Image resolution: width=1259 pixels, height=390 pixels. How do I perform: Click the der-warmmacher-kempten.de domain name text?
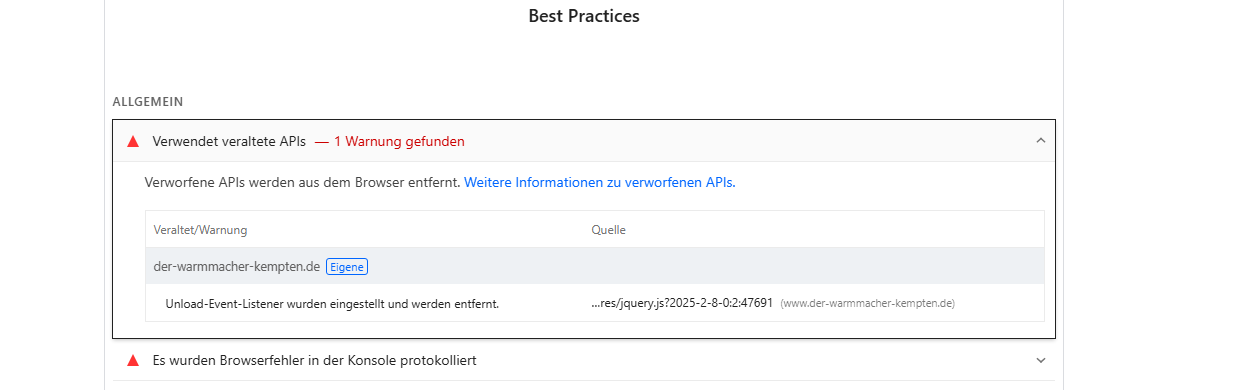[237, 266]
